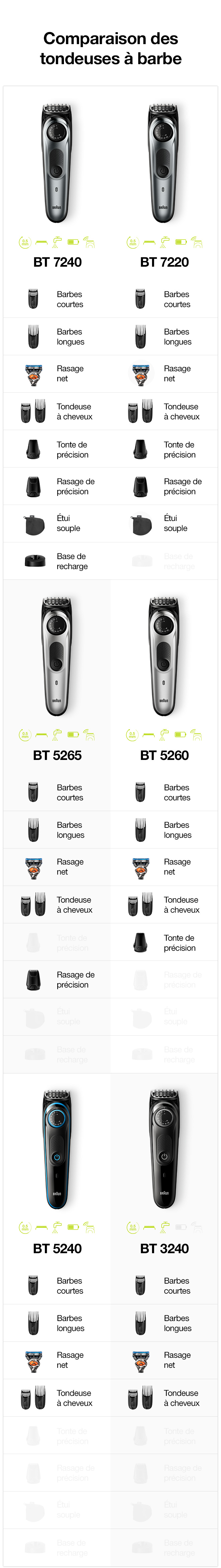Click the 'Comparaison des tondeuses à barbe' heading
221x1568 pixels.
point(110,49)
